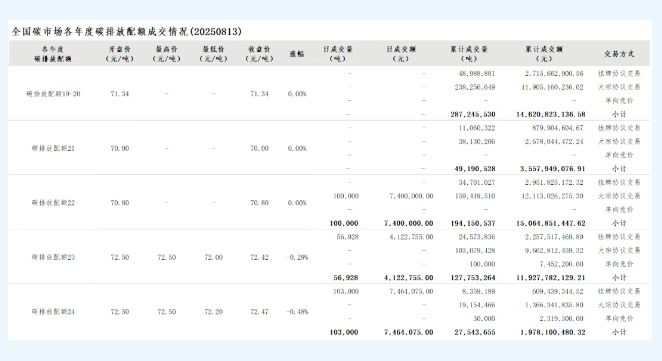Select the 72.20 lowest price cell

tap(213, 312)
